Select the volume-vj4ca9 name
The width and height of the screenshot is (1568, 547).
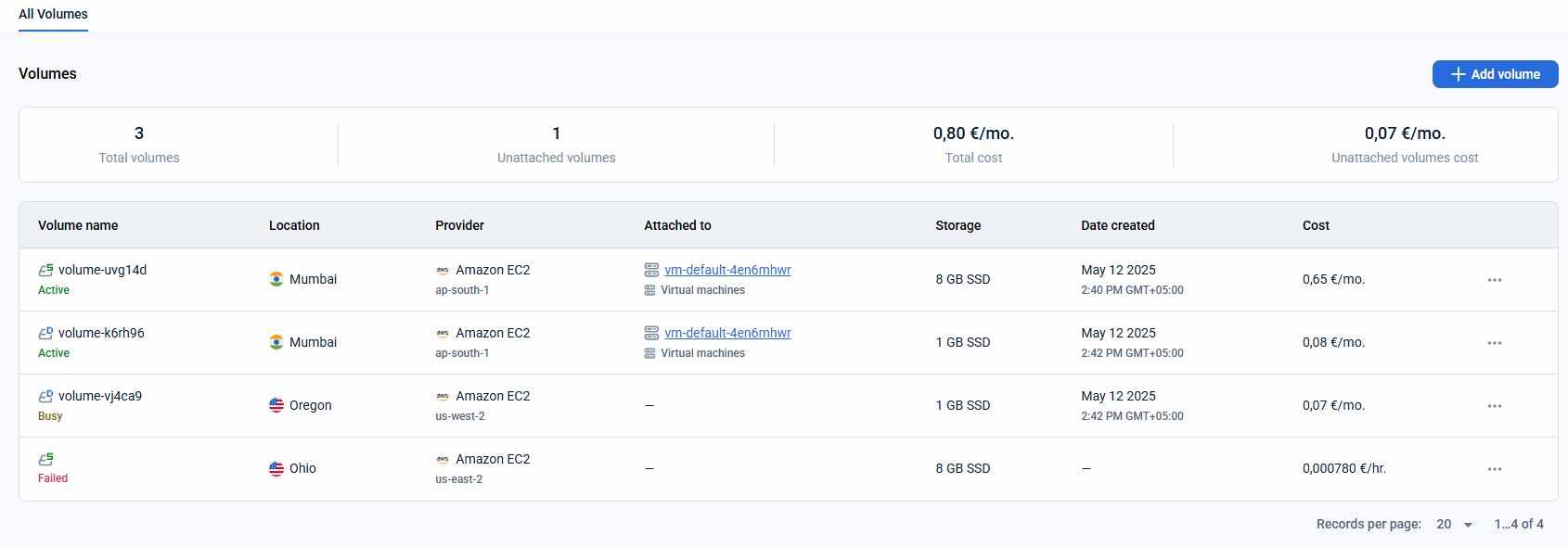click(100, 396)
